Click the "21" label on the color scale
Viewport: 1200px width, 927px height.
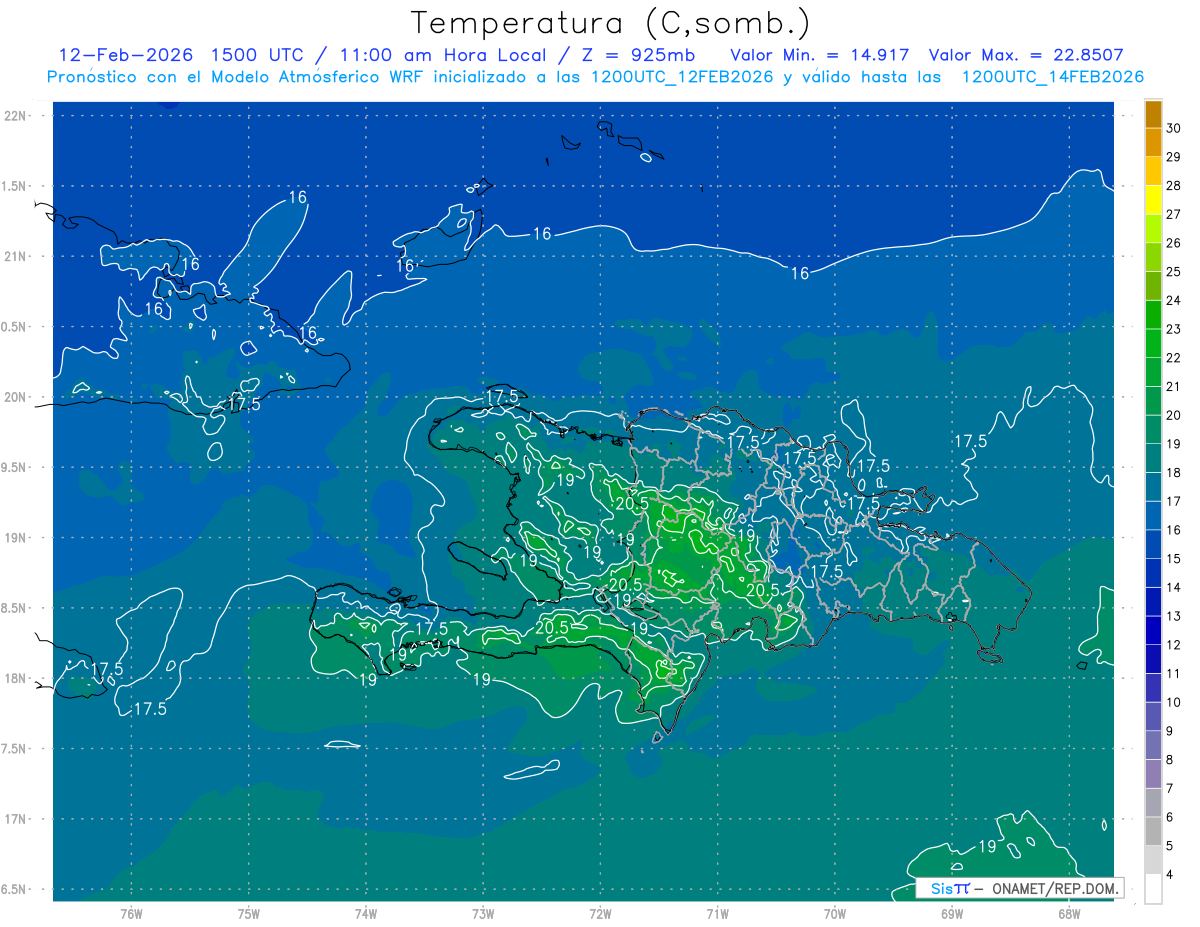(x=1174, y=387)
